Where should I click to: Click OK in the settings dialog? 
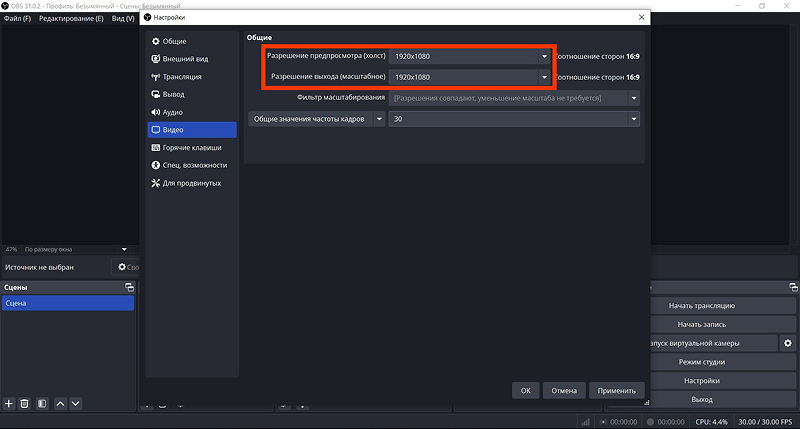(526, 391)
